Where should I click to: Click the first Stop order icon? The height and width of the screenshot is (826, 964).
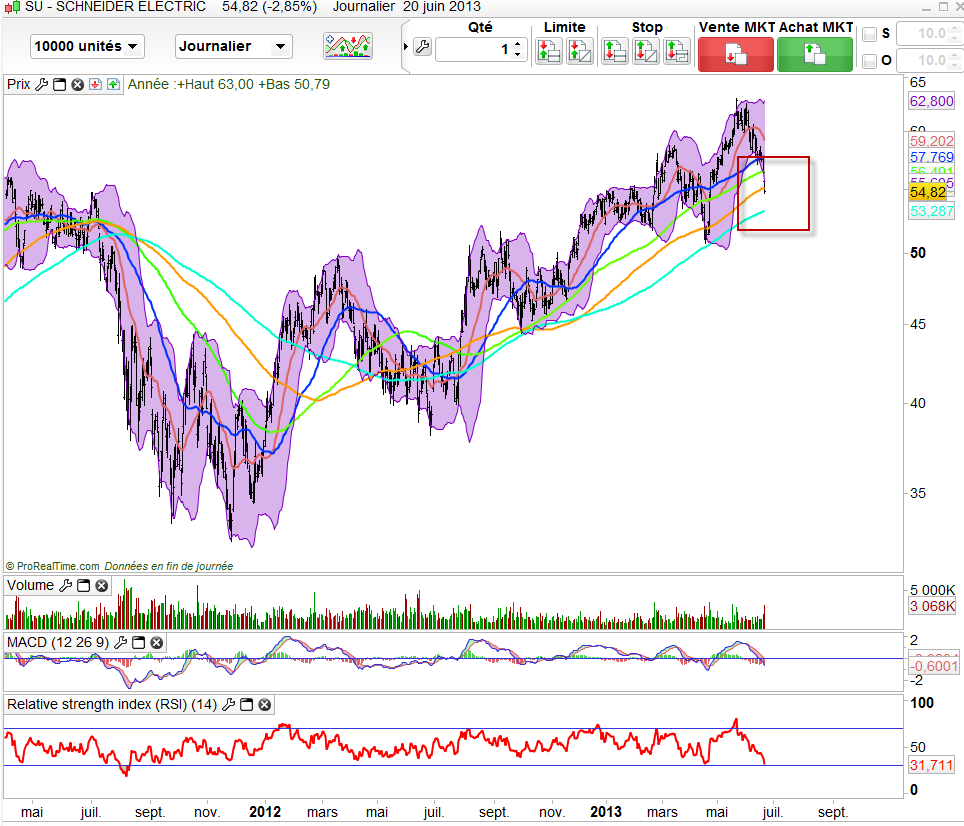point(614,50)
